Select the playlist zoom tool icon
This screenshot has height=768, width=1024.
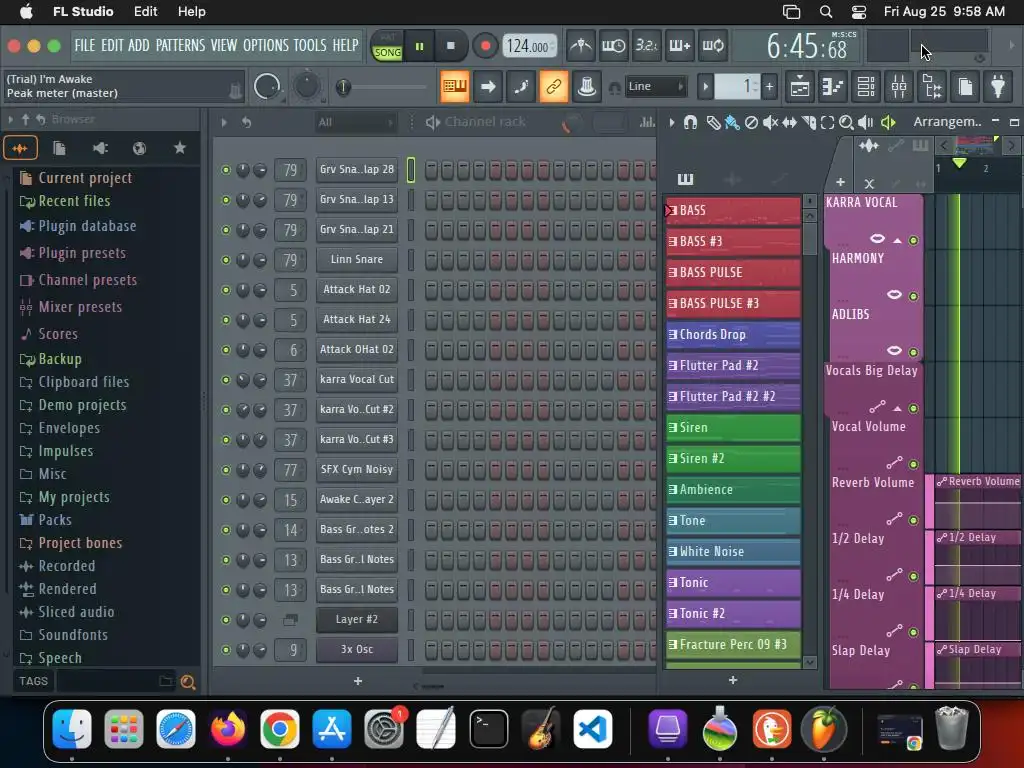click(x=846, y=122)
